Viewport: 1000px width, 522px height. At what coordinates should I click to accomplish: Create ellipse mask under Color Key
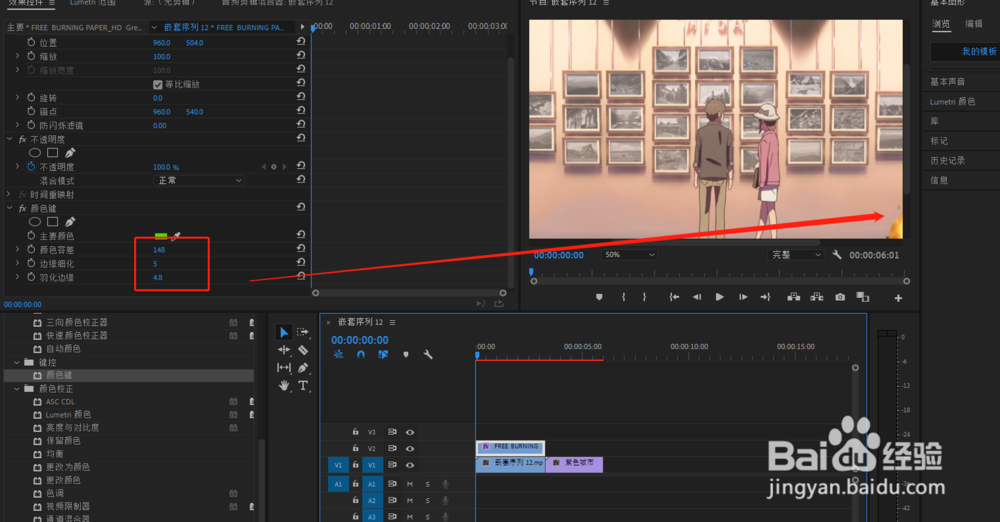[x=35, y=222]
